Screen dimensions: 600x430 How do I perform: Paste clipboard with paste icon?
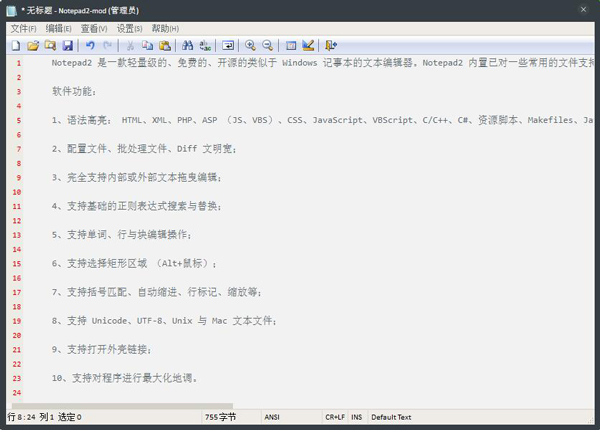pos(165,46)
